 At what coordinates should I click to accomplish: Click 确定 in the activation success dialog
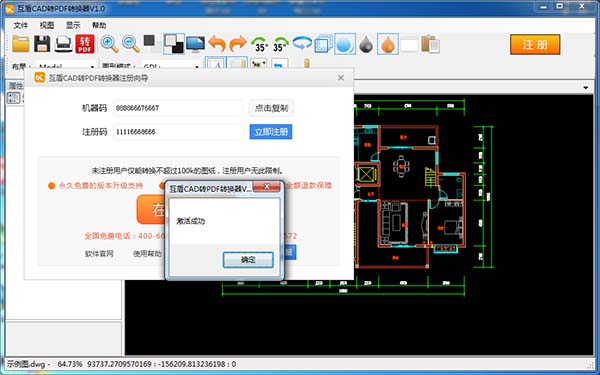(248, 260)
